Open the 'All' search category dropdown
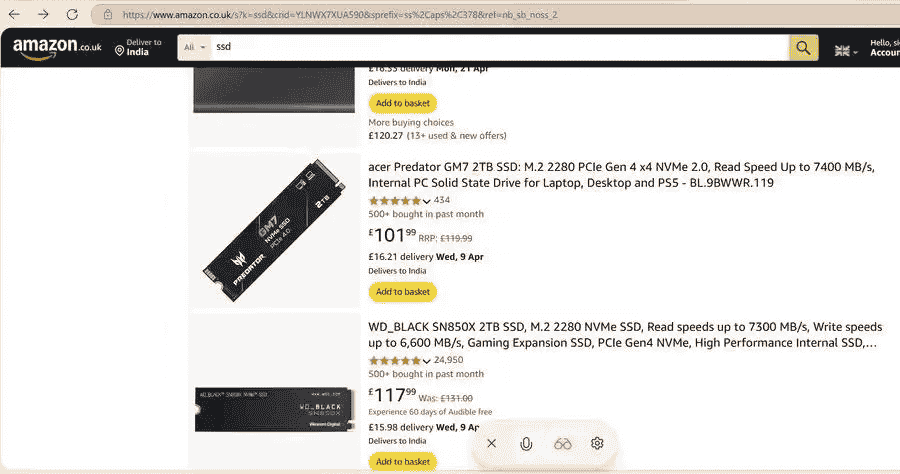 coord(195,47)
